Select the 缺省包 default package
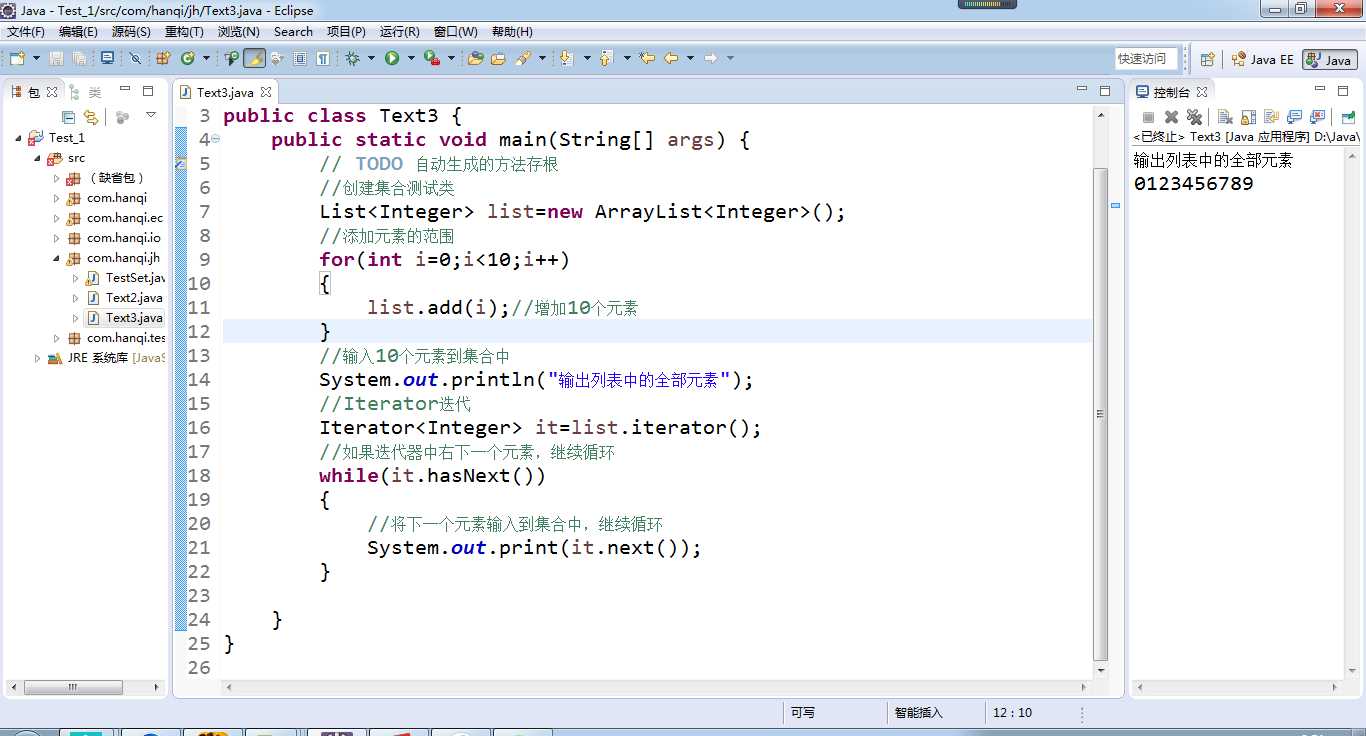Screen dimensions: 1366x736 pyautogui.click(x=116, y=178)
